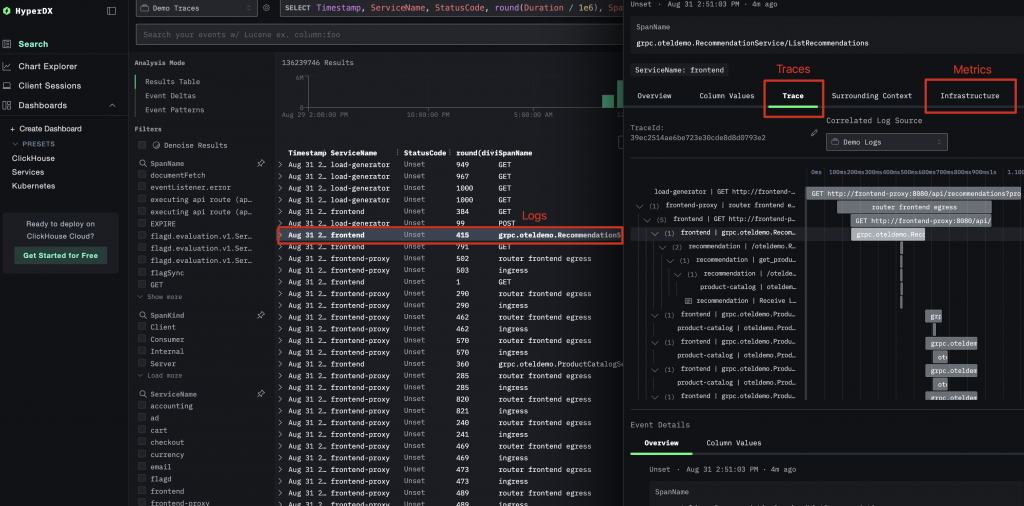Viewport: 1024px width, 506px height.
Task: Open the top Overview tab beside Column Values
Action: tap(654, 96)
